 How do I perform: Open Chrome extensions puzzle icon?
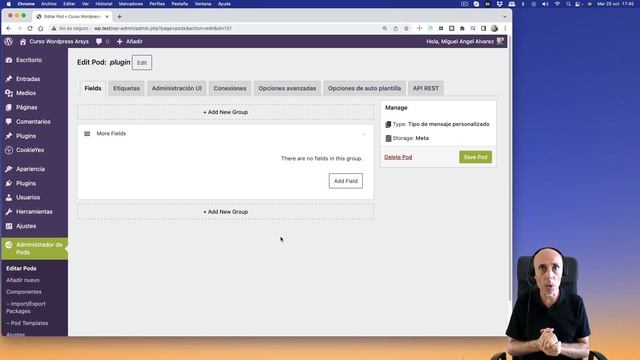(x=462, y=29)
